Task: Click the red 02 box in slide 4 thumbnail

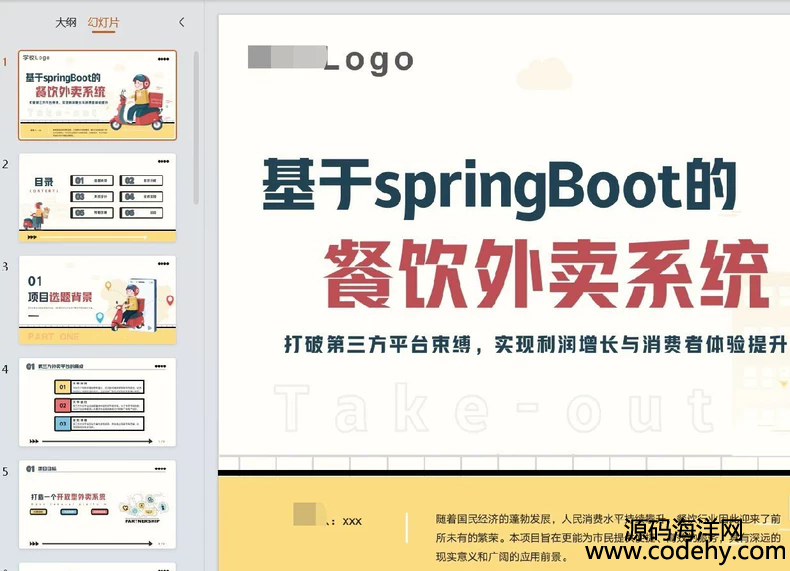Action: pos(62,405)
